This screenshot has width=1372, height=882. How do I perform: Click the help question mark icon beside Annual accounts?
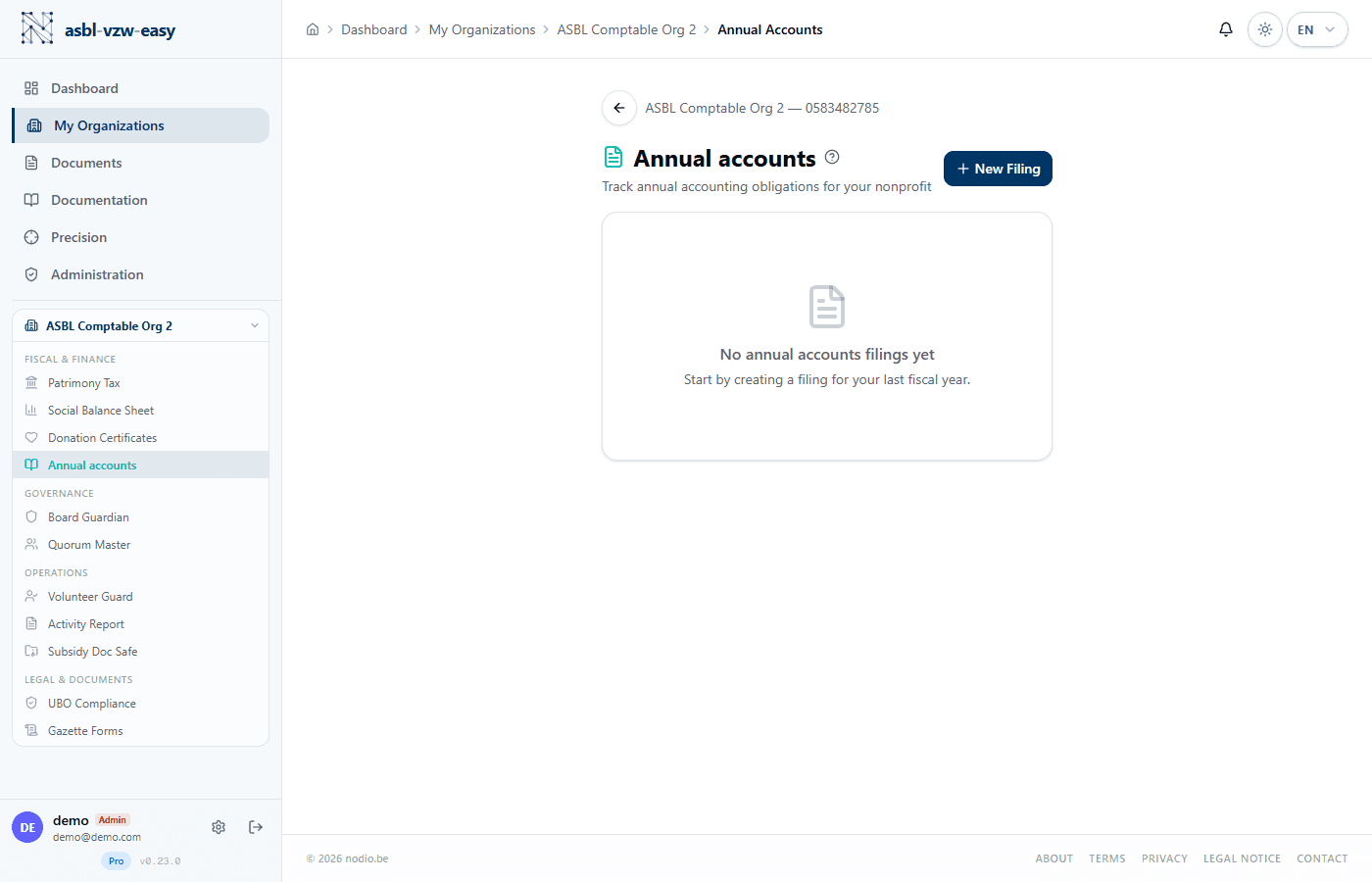pyautogui.click(x=832, y=157)
